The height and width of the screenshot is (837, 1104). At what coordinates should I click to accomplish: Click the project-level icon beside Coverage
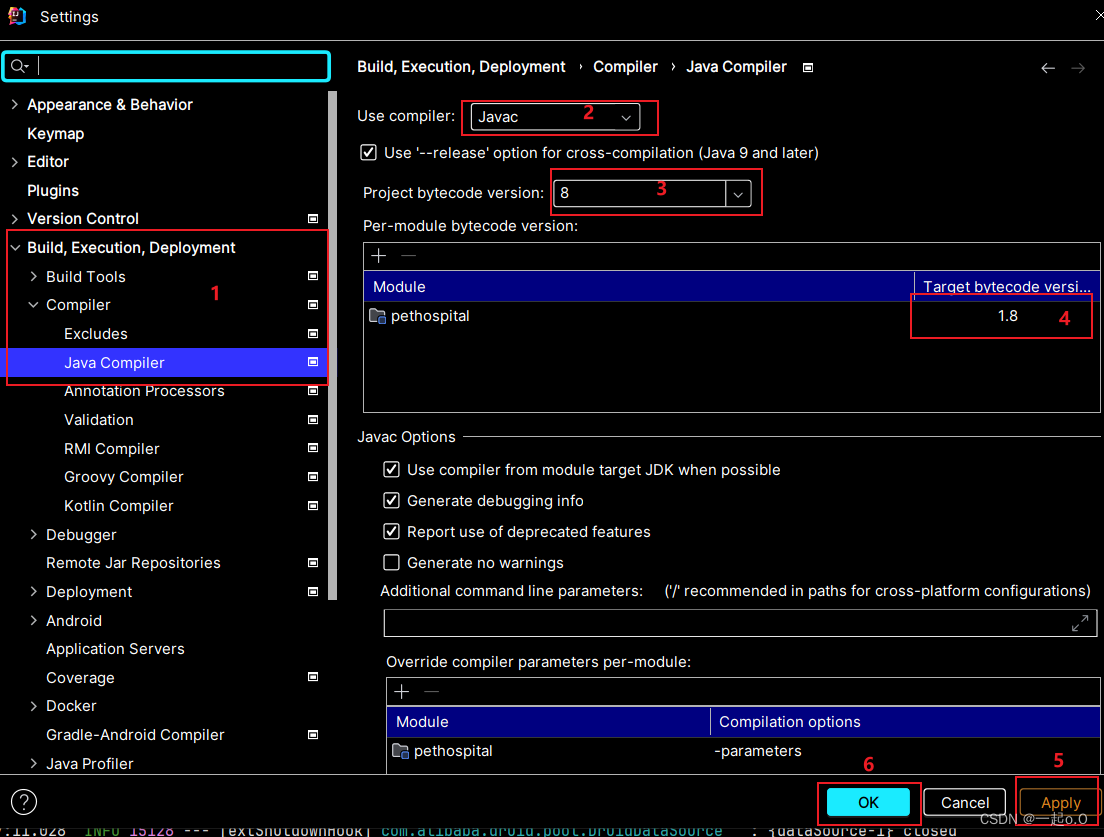313,677
